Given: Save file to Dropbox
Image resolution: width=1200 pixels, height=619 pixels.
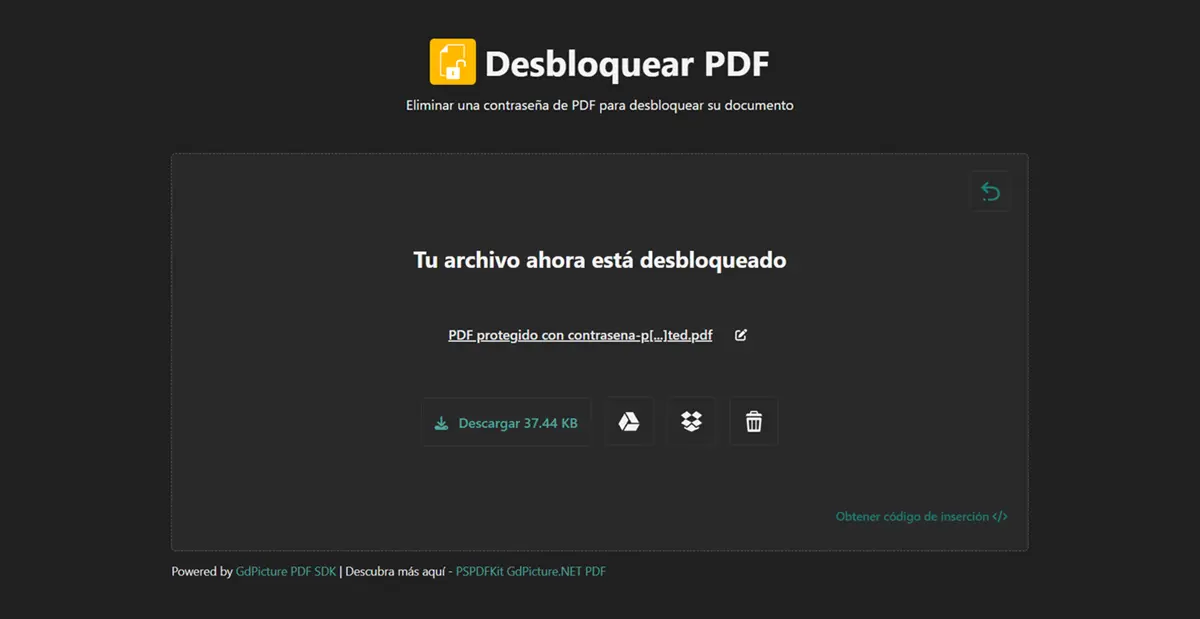Looking at the screenshot, I should coord(691,422).
